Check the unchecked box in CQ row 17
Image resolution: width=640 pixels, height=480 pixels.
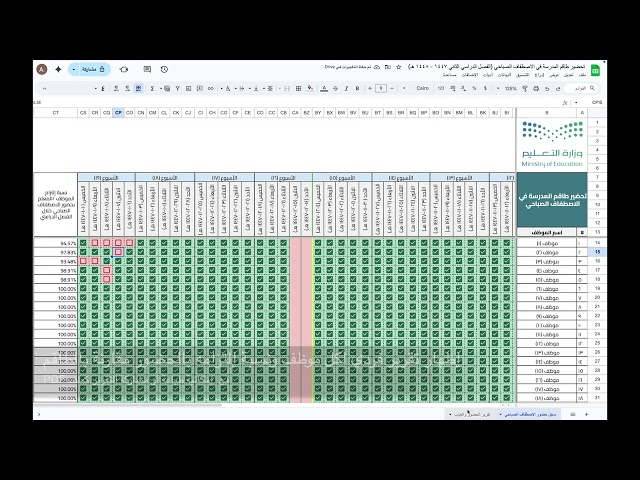coord(107,270)
